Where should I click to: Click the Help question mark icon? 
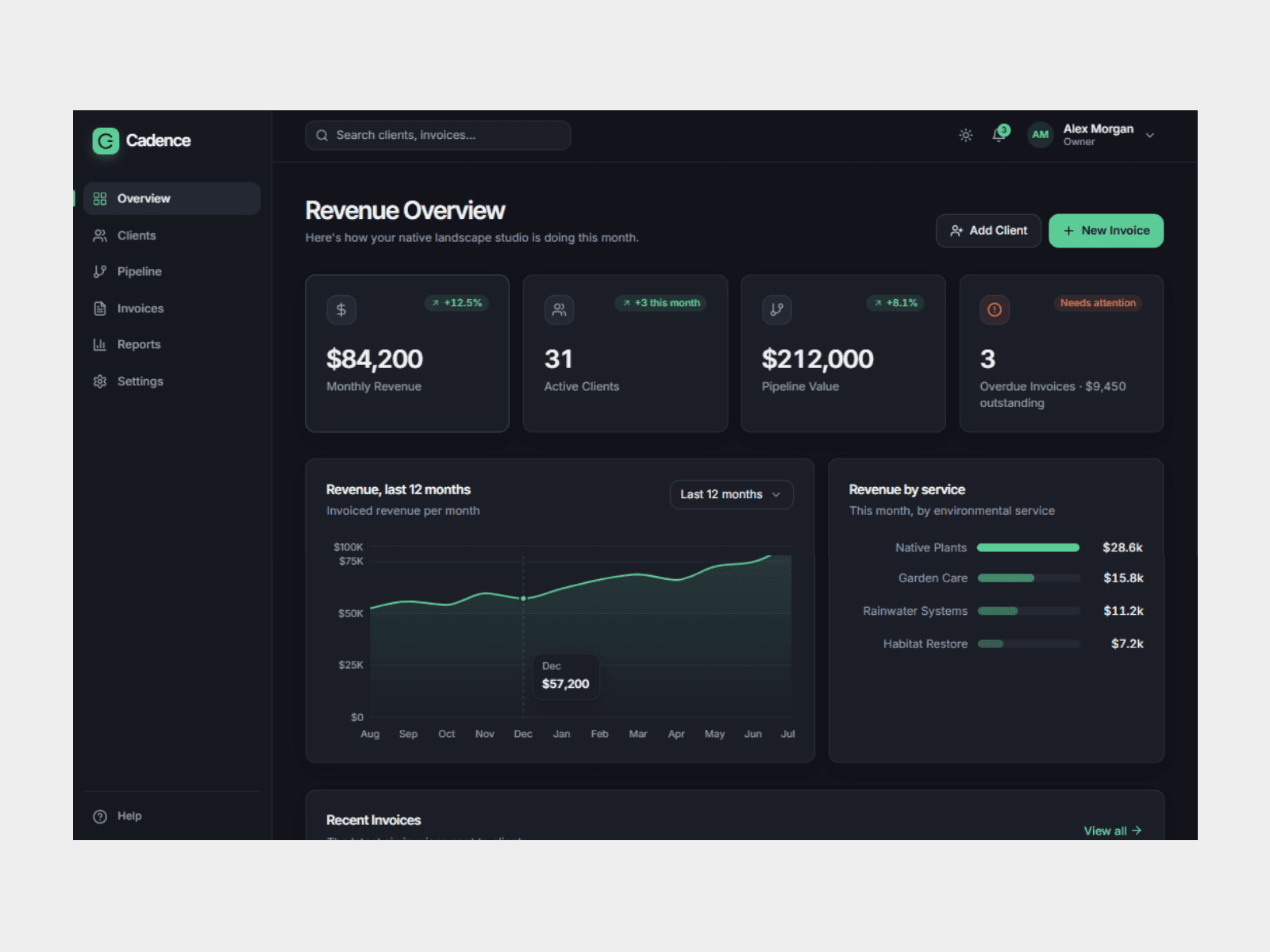click(99, 816)
